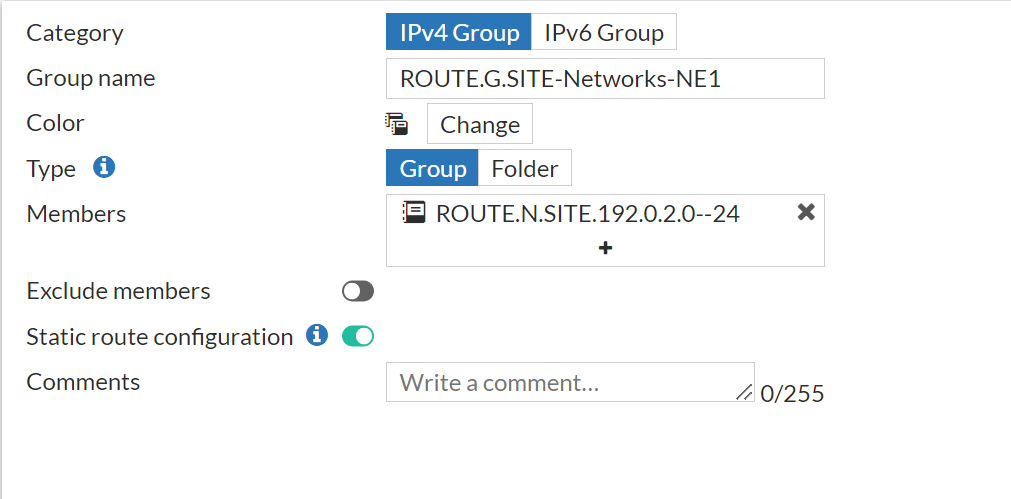Set Type to Group
The image size is (1011, 499).
[432, 168]
